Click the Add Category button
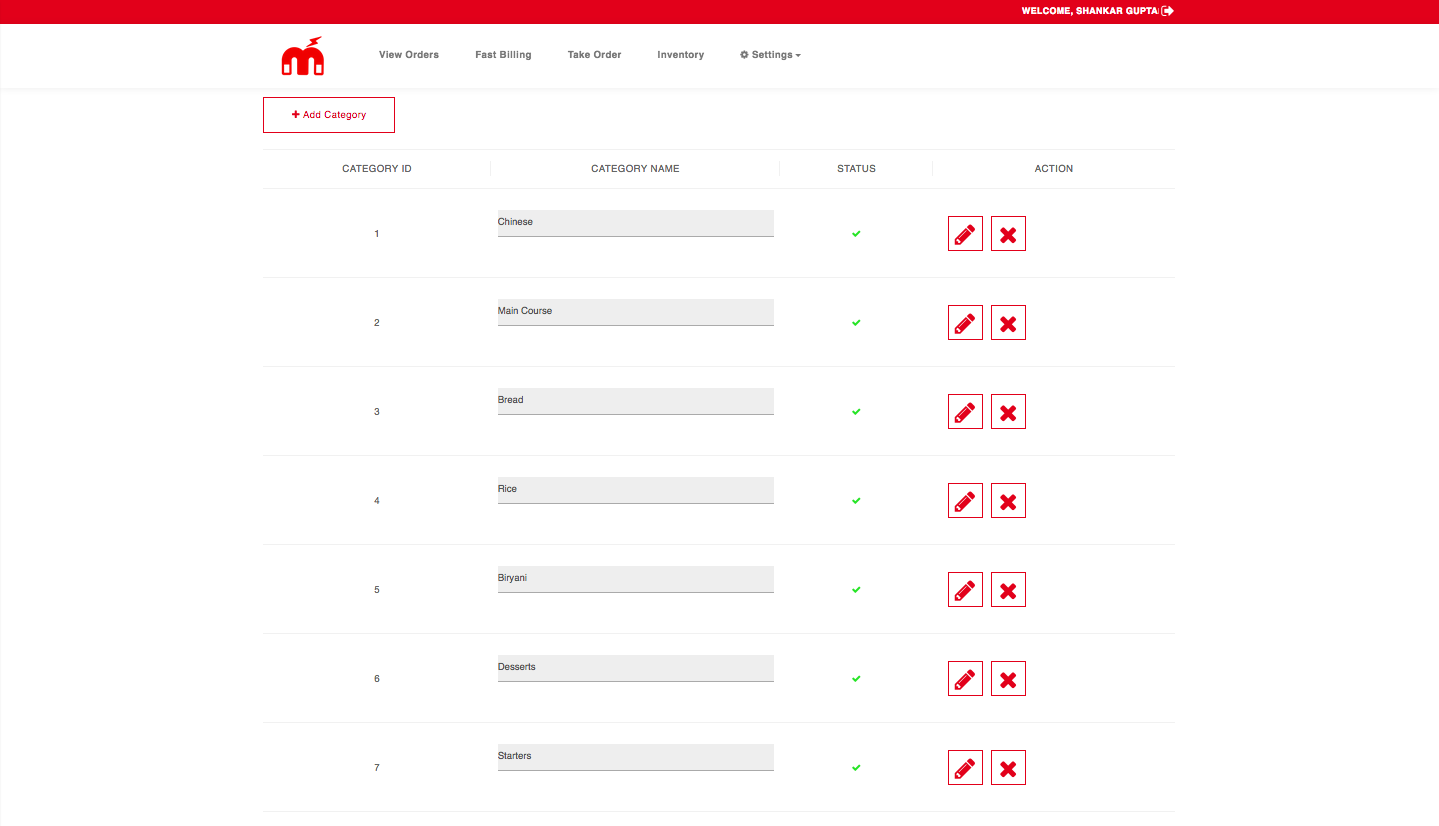The image size is (1439, 826). click(329, 115)
